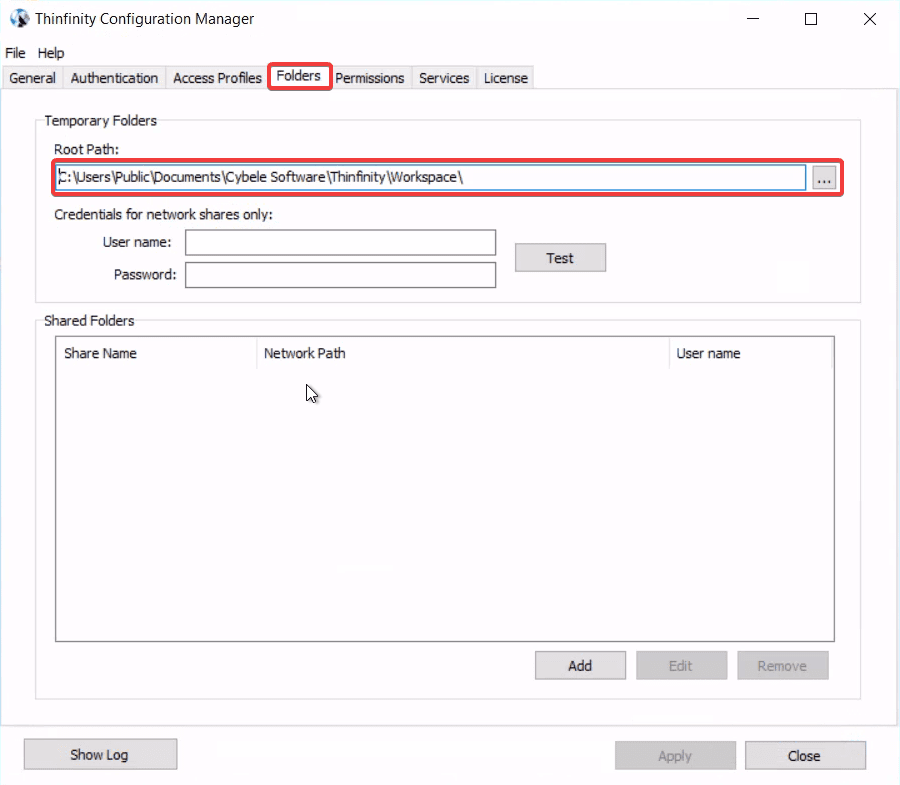Open the browse dialog with the ellipsis button

click(822, 177)
